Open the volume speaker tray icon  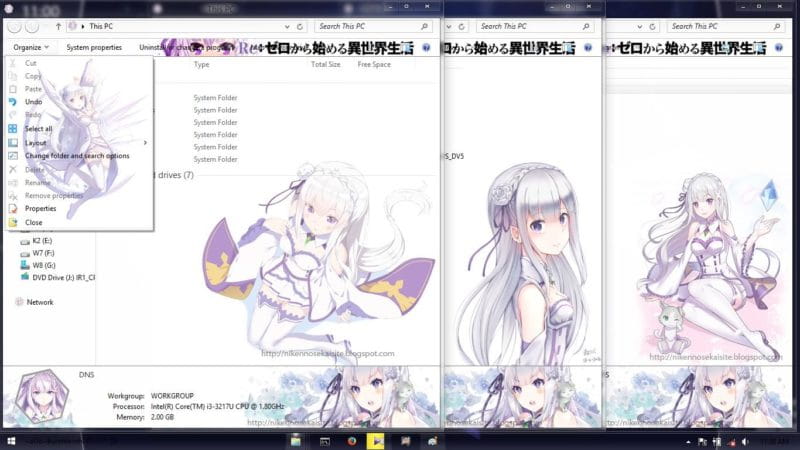(745, 442)
